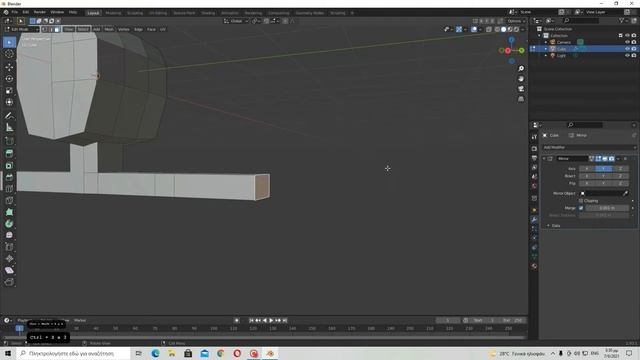Select the Extrude Region tool
The image size is (640, 360).
[x=9, y=153]
